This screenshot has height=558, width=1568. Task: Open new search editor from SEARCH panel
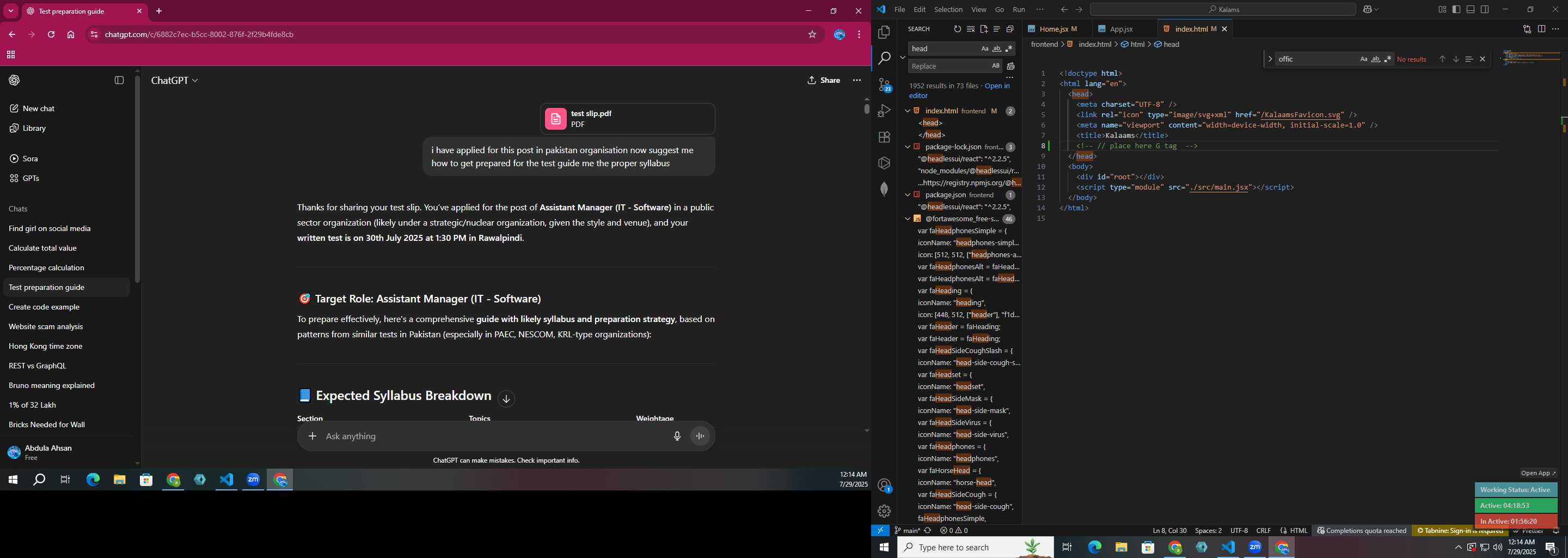[x=984, y=29]
